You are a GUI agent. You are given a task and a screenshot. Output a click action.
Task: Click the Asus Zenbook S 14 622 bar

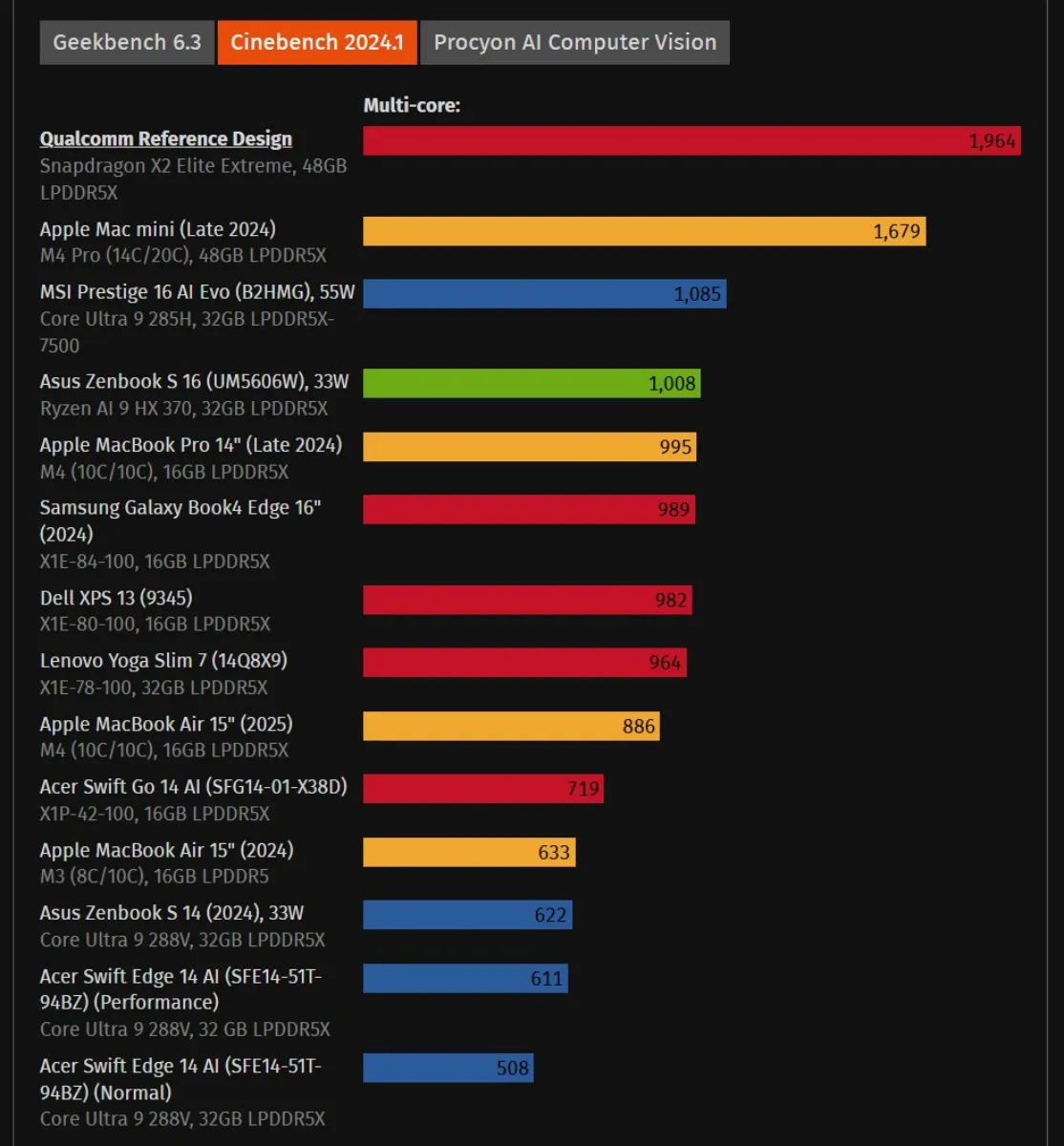tap(467, 915)
